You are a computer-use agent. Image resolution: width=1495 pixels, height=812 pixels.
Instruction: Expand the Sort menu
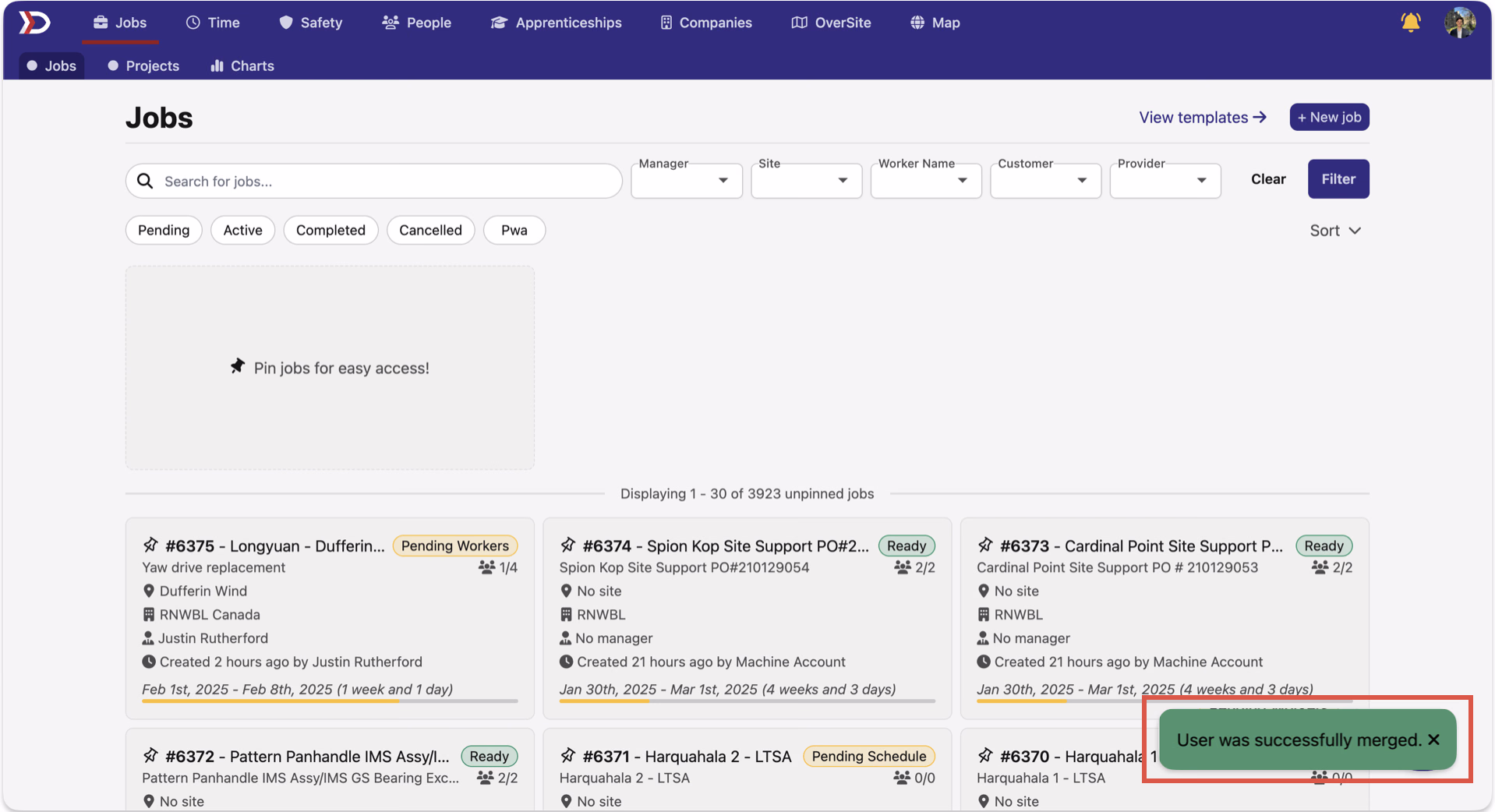(x=1335, y=231)
